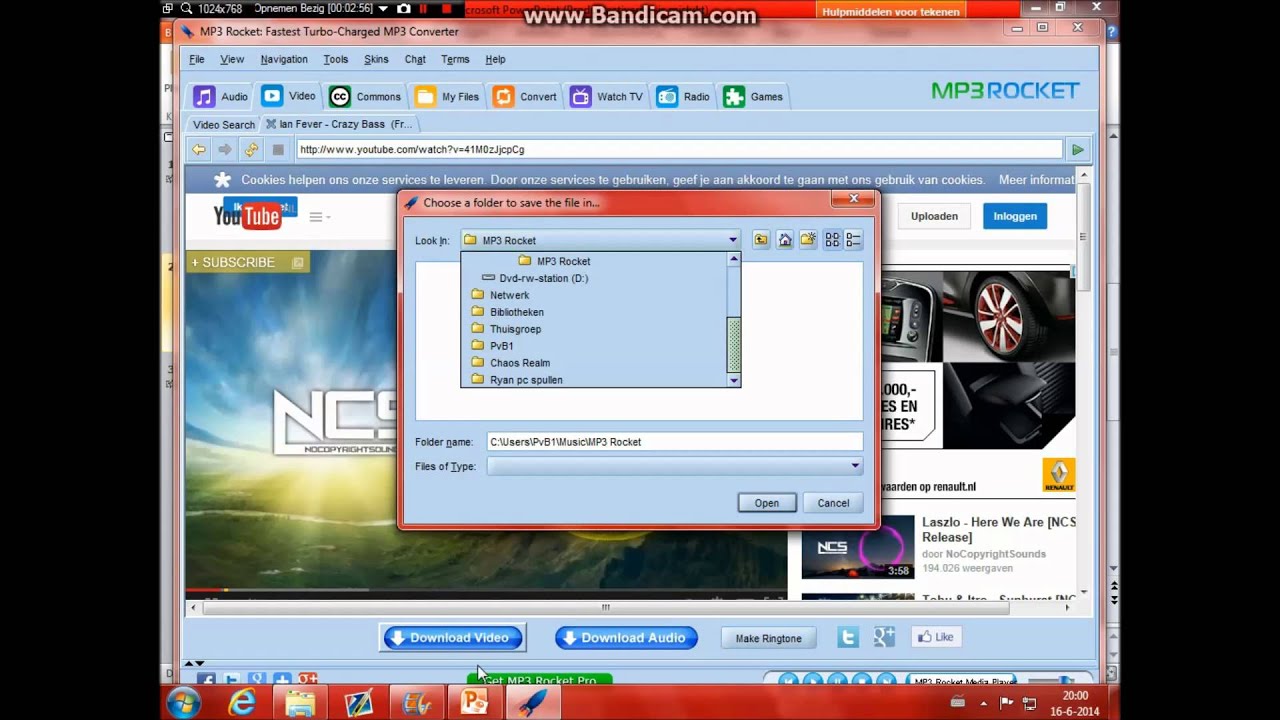The width and height of the screenshot is (1280, 720).
Task: Open the Commons section
Action: click(x=365, y=96)
